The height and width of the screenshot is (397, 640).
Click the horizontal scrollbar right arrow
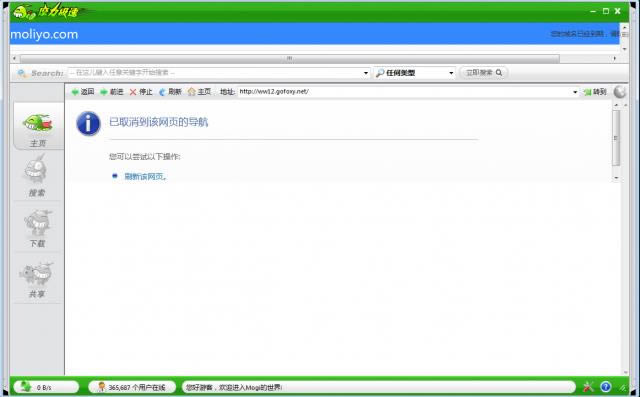tap(615, 59)
